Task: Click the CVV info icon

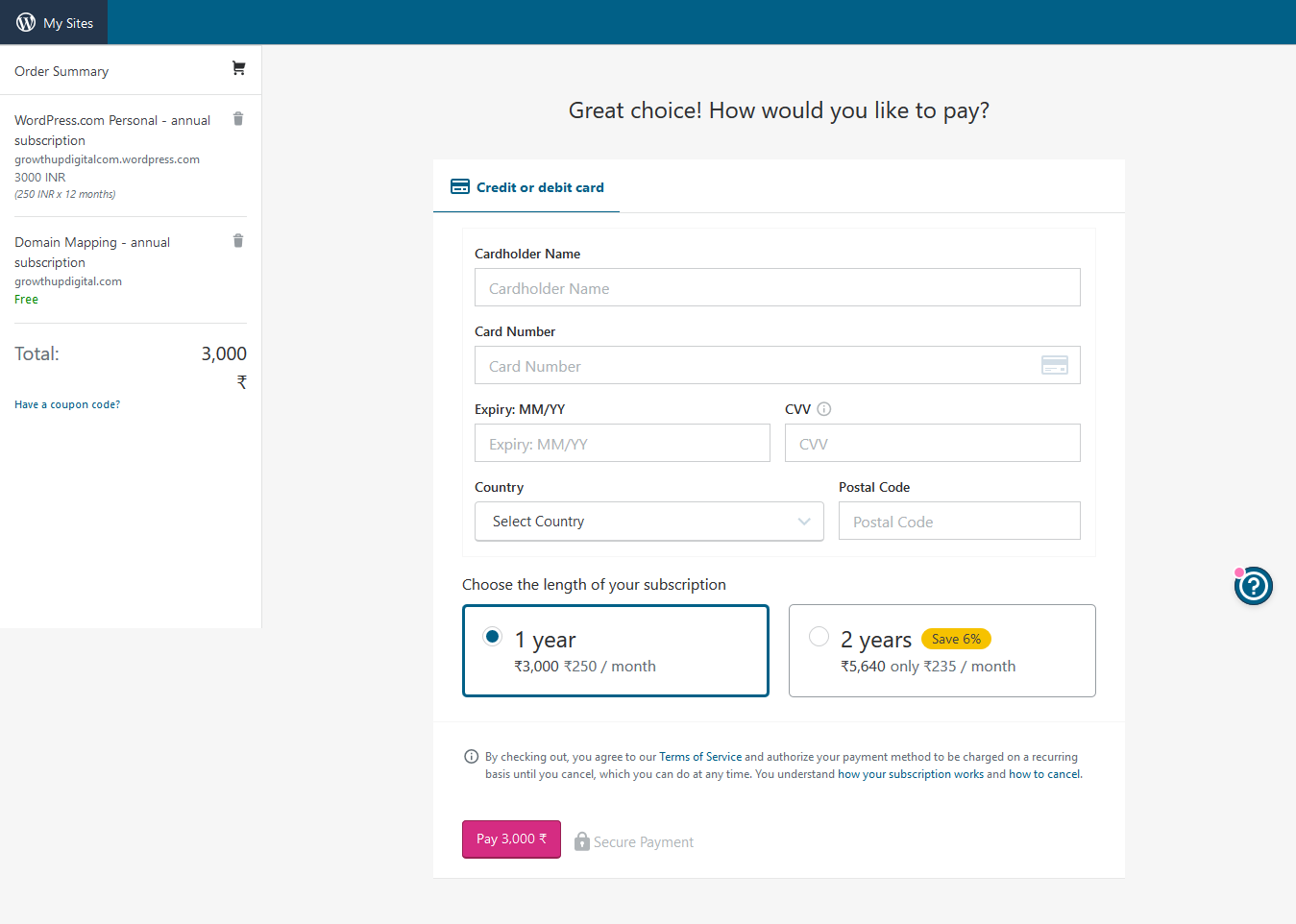Action: pos(824,409)
